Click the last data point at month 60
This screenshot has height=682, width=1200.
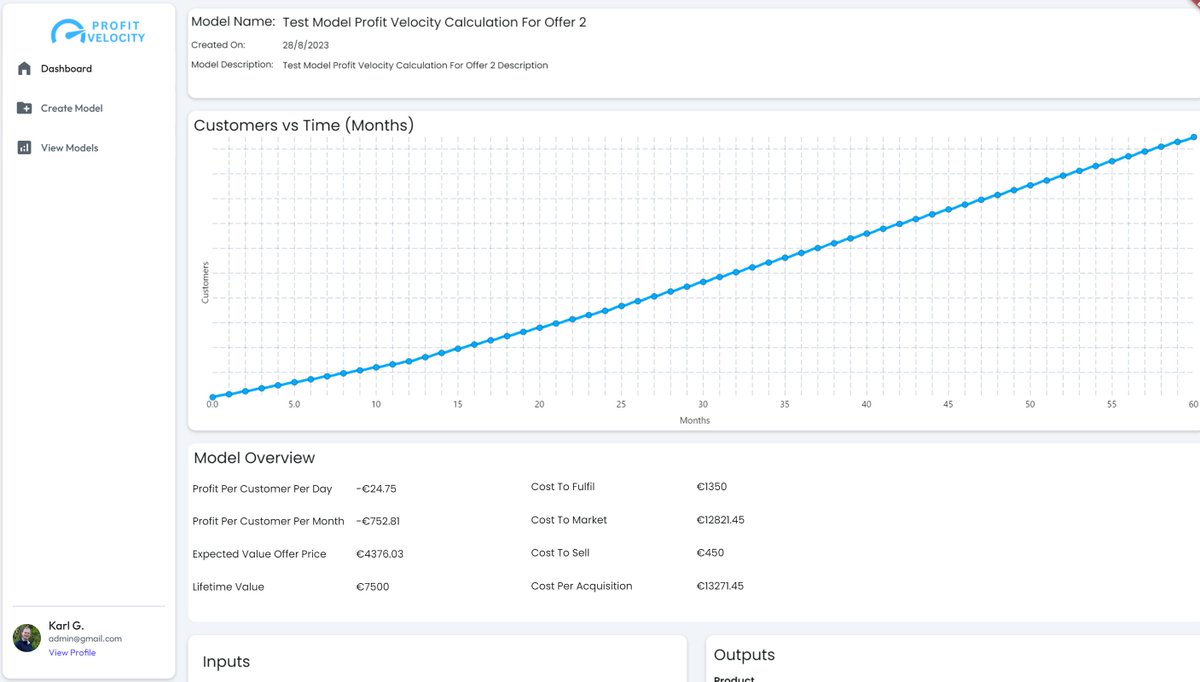pyautogui.click(x=1192, y=137)
